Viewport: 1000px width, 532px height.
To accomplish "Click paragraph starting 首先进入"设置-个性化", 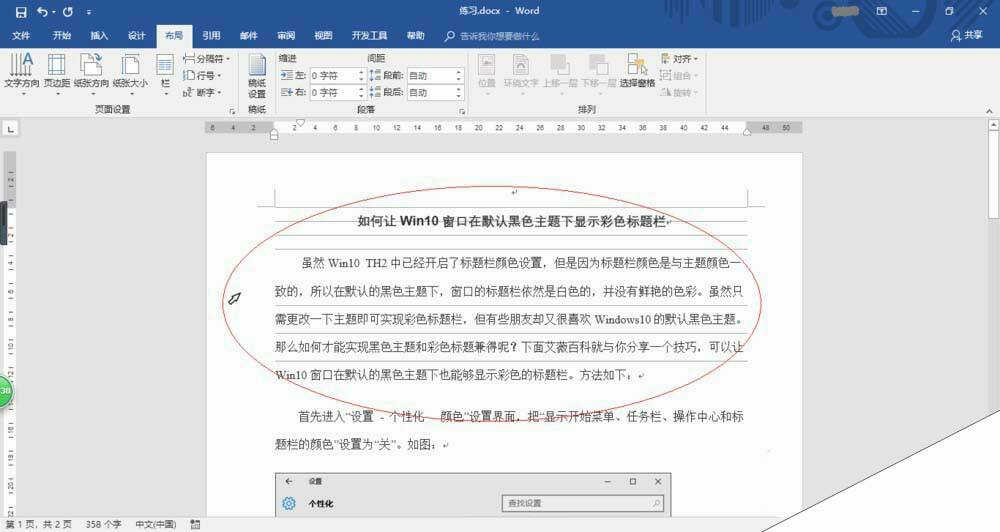I will tap(509, 431).
